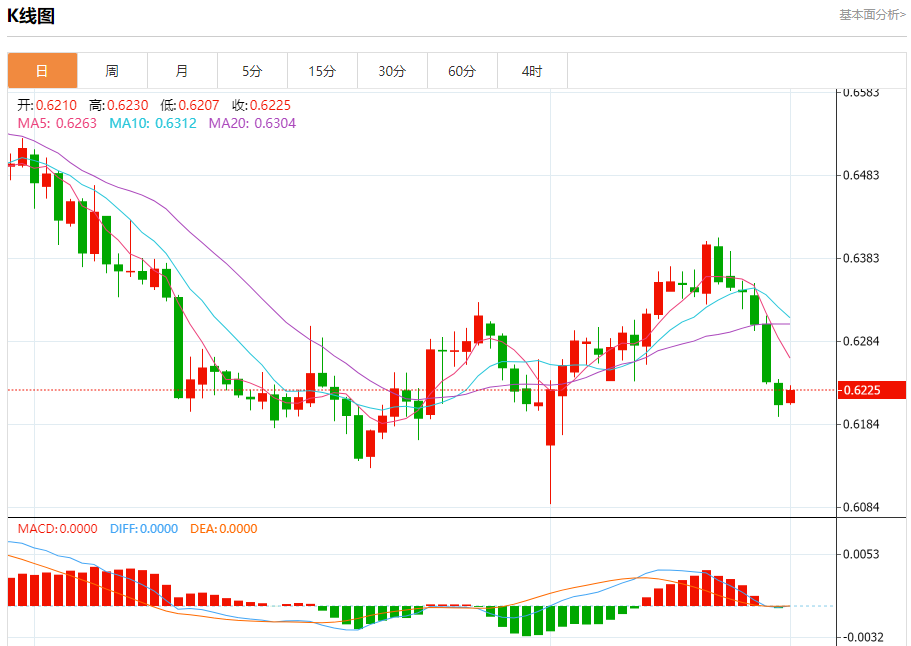Click the MA20: 0.6304 indicator label
The width and height of the screenshot is (911, 646).
click(x=252, y=123)
